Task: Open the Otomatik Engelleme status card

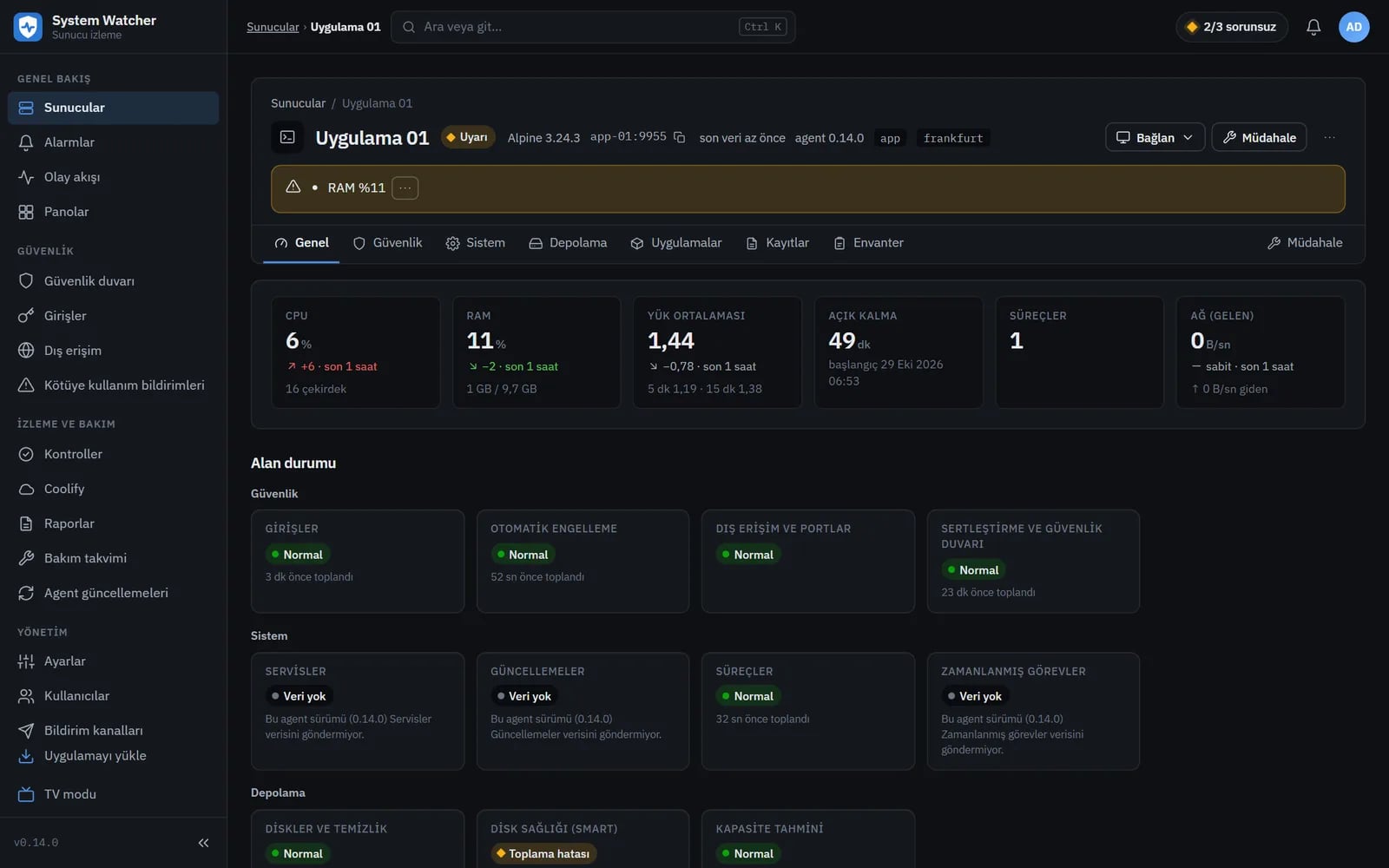Action: pos(583,562)
